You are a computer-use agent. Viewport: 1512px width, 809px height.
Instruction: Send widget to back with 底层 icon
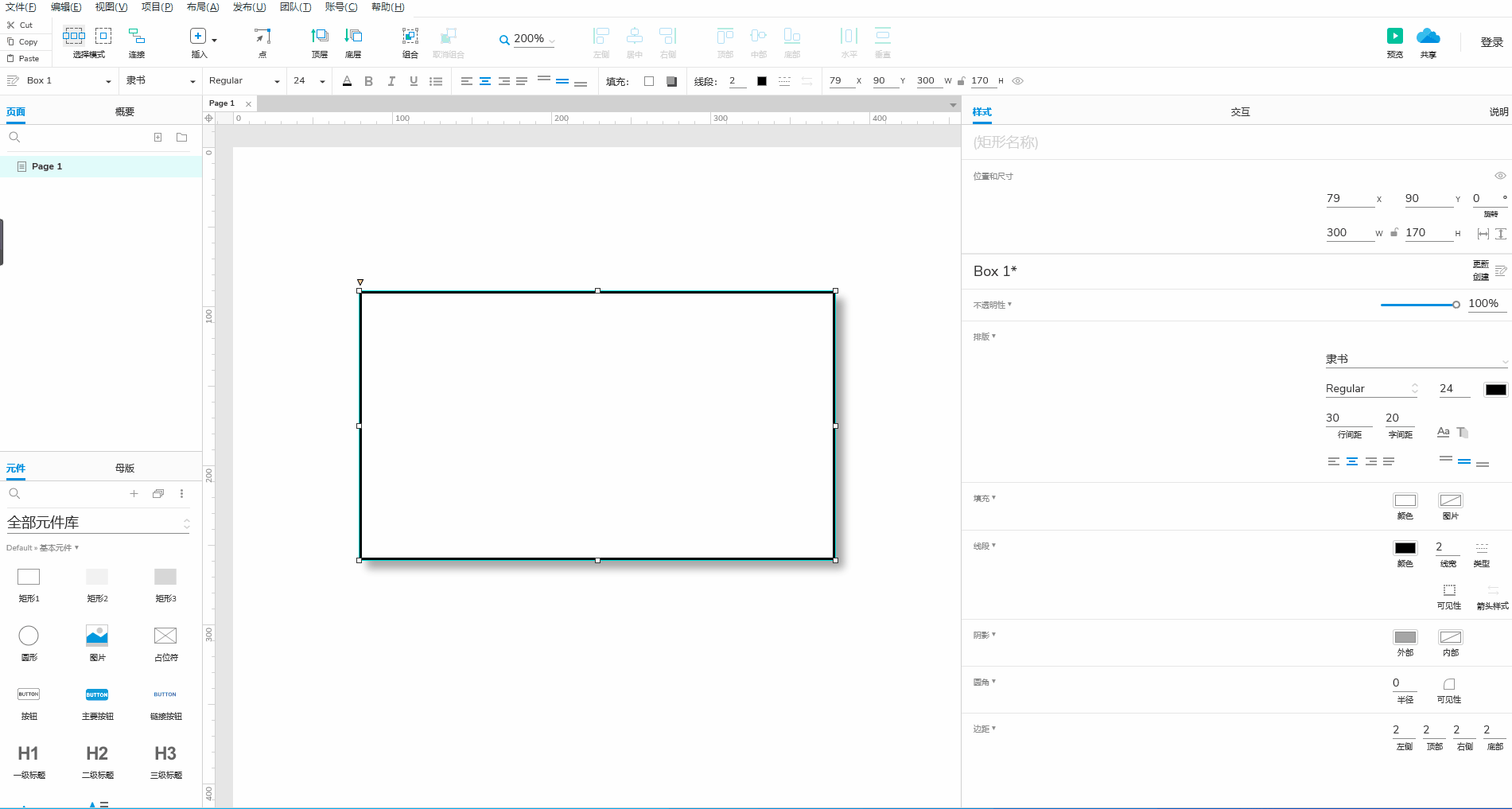(x=353, y=37)
